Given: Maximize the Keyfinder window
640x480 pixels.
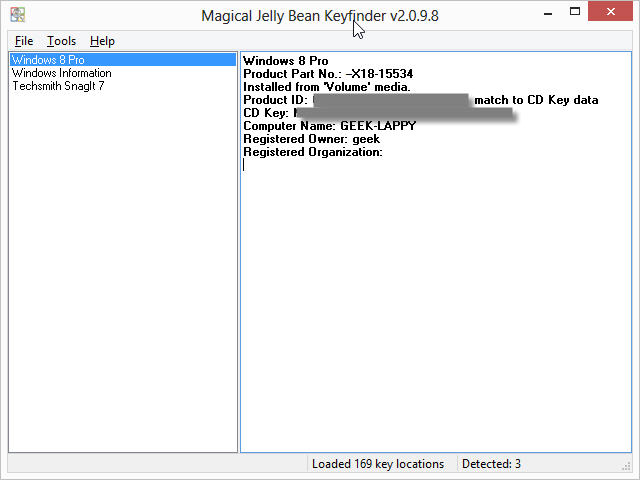Looking at the screenshot, I should [575, 11].
